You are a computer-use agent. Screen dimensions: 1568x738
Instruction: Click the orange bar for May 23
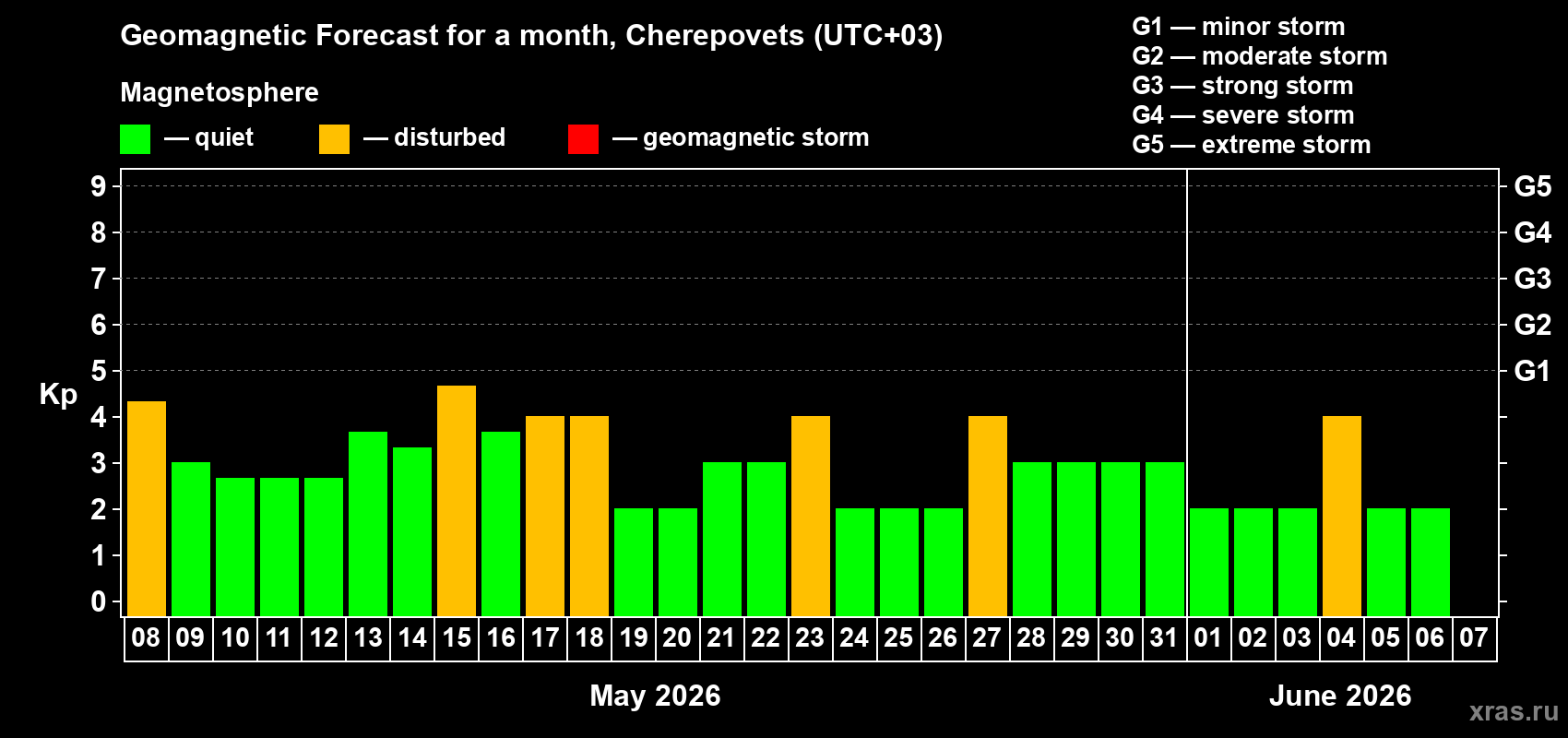coord(811,517)
